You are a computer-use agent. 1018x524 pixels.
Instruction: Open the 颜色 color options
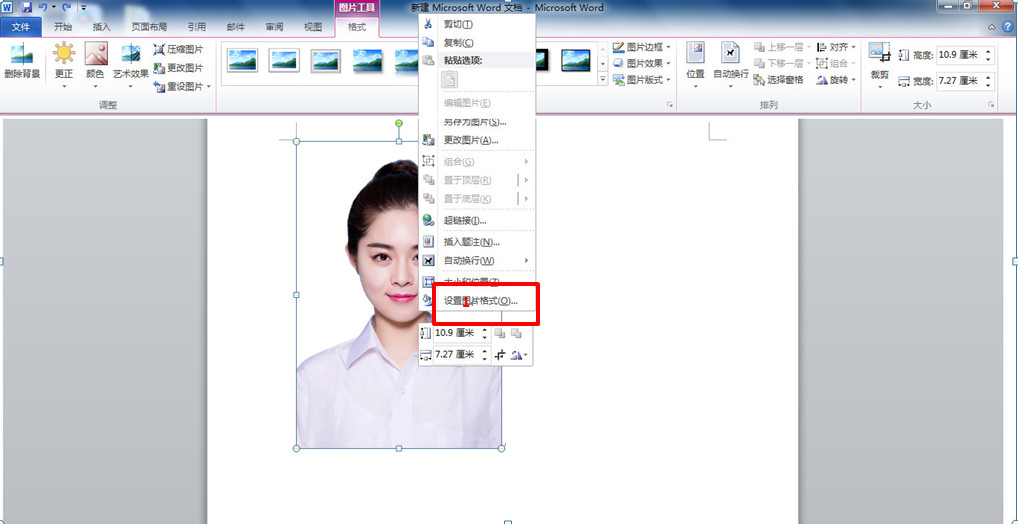pos(95,65)
